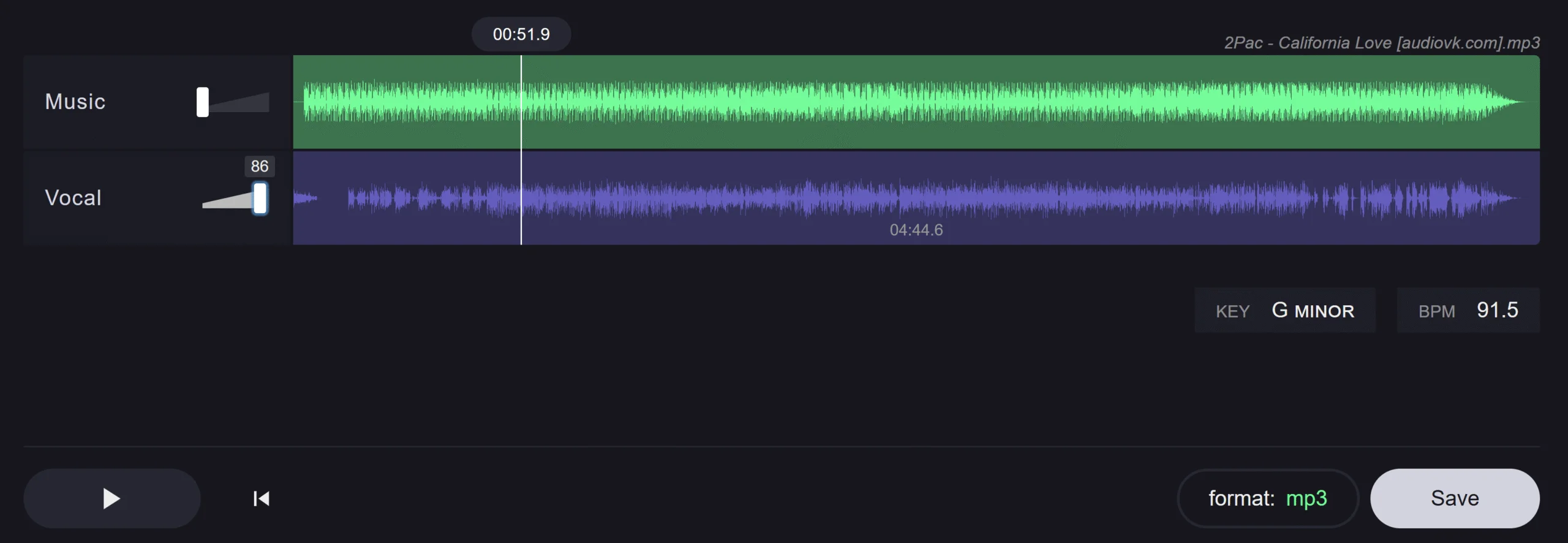Click the Music volume slider handle
The height and width of the screenshot is (543, 1568).
pyautogui.click(x=203, y=102)
